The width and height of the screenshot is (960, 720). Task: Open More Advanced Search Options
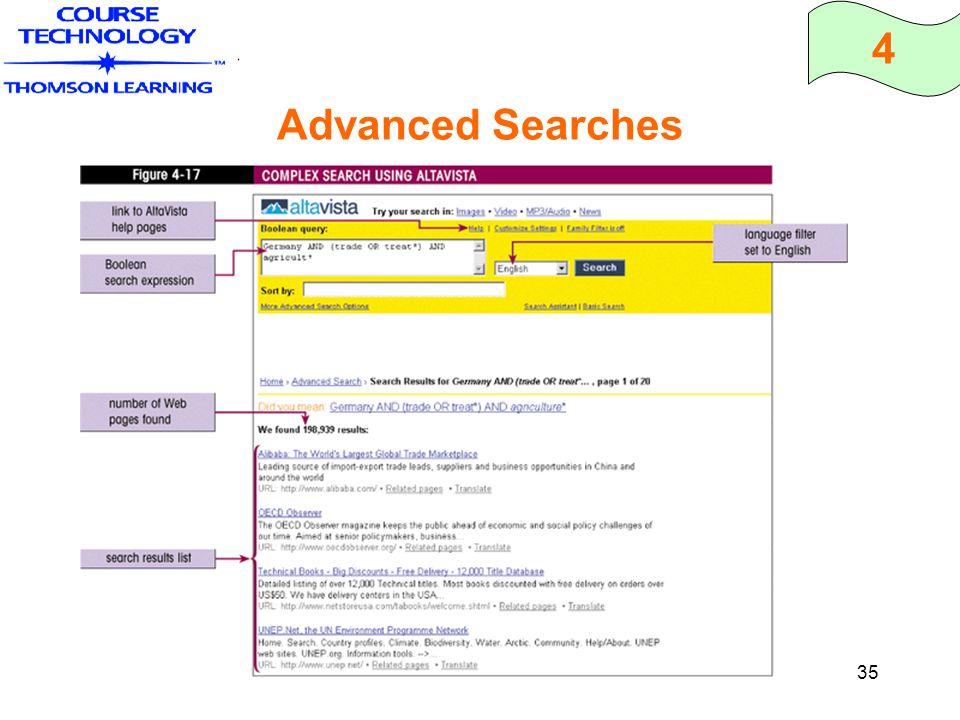coord(315,306)
